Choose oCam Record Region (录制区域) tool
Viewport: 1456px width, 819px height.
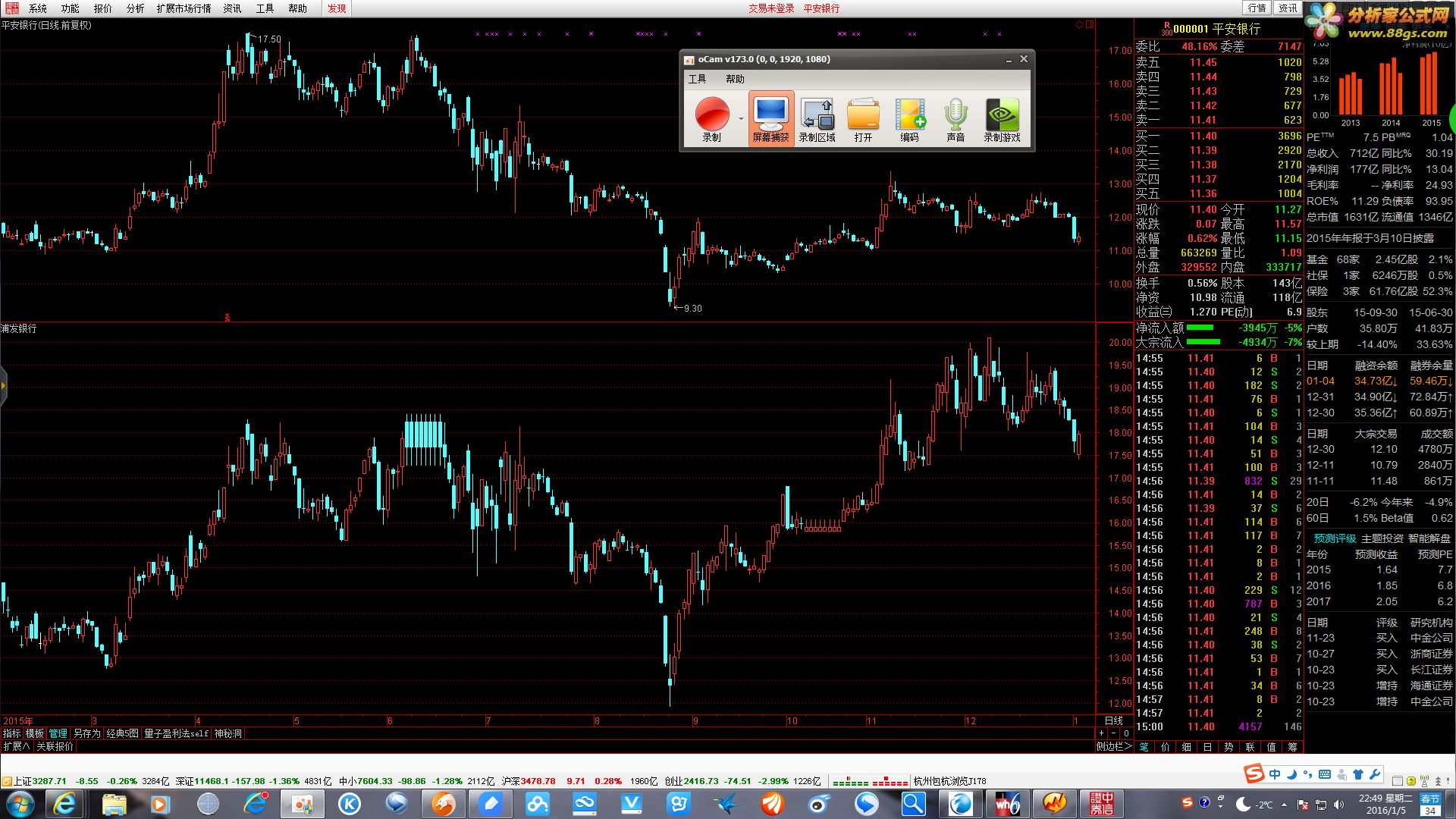(x=817, y=119)
